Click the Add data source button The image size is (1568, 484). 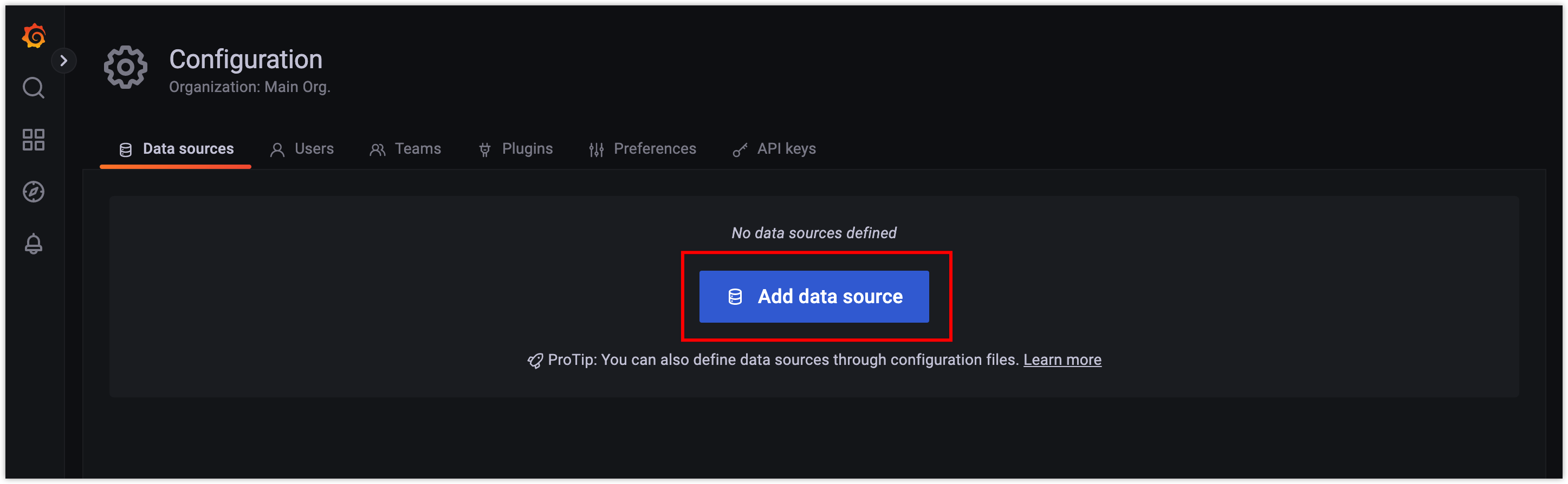click(x=814, y=297)
